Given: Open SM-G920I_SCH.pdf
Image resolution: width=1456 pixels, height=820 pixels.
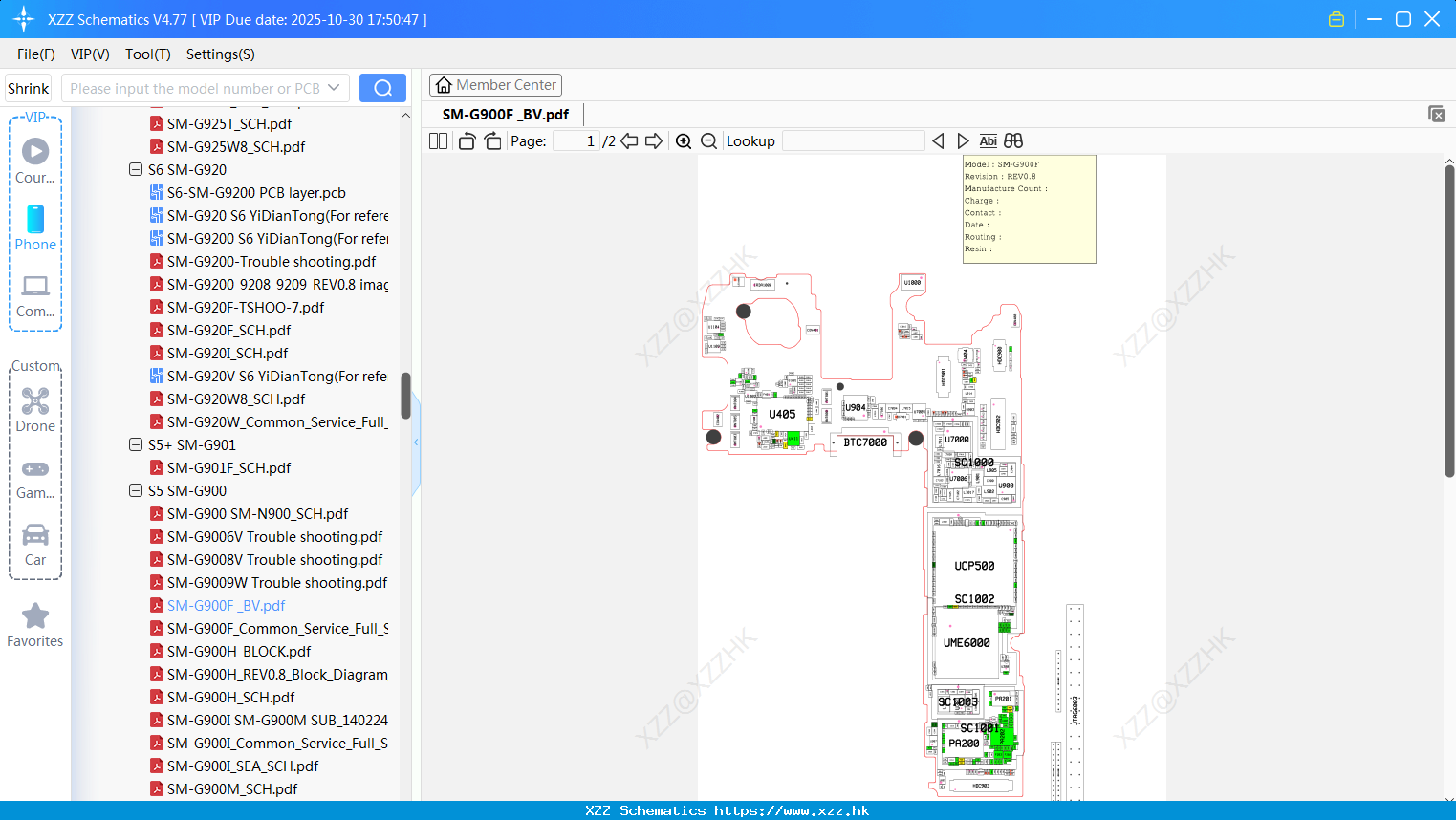Looking at the screenshot, I should click(x=228, y=353).
